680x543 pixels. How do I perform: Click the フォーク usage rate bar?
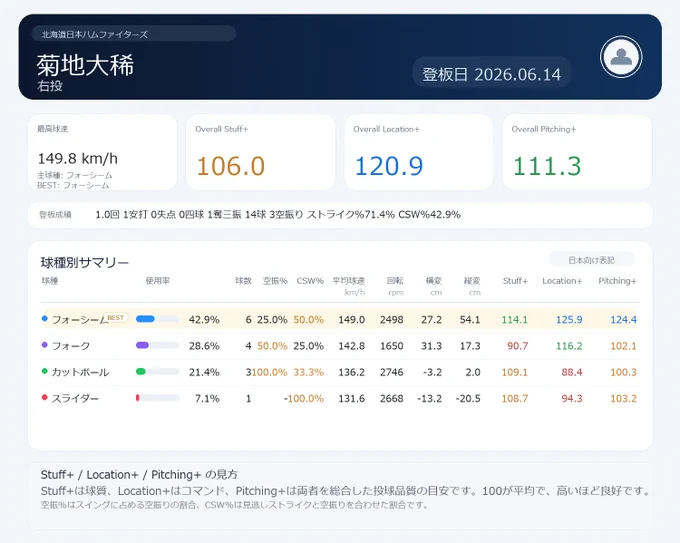tap(157, 346)
